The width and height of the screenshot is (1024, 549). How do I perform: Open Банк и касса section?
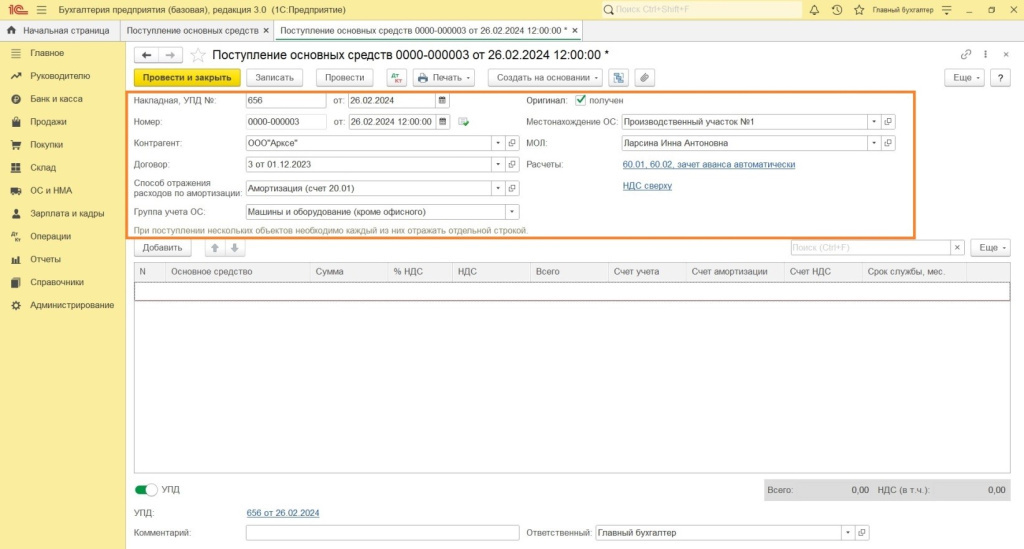[56, 99]
